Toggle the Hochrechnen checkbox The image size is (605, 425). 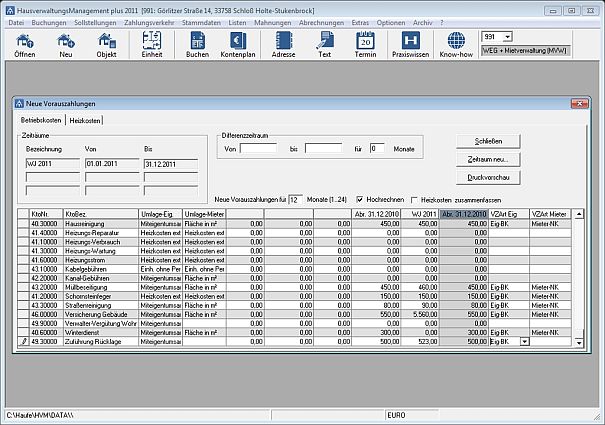click(x=360, y=200)
